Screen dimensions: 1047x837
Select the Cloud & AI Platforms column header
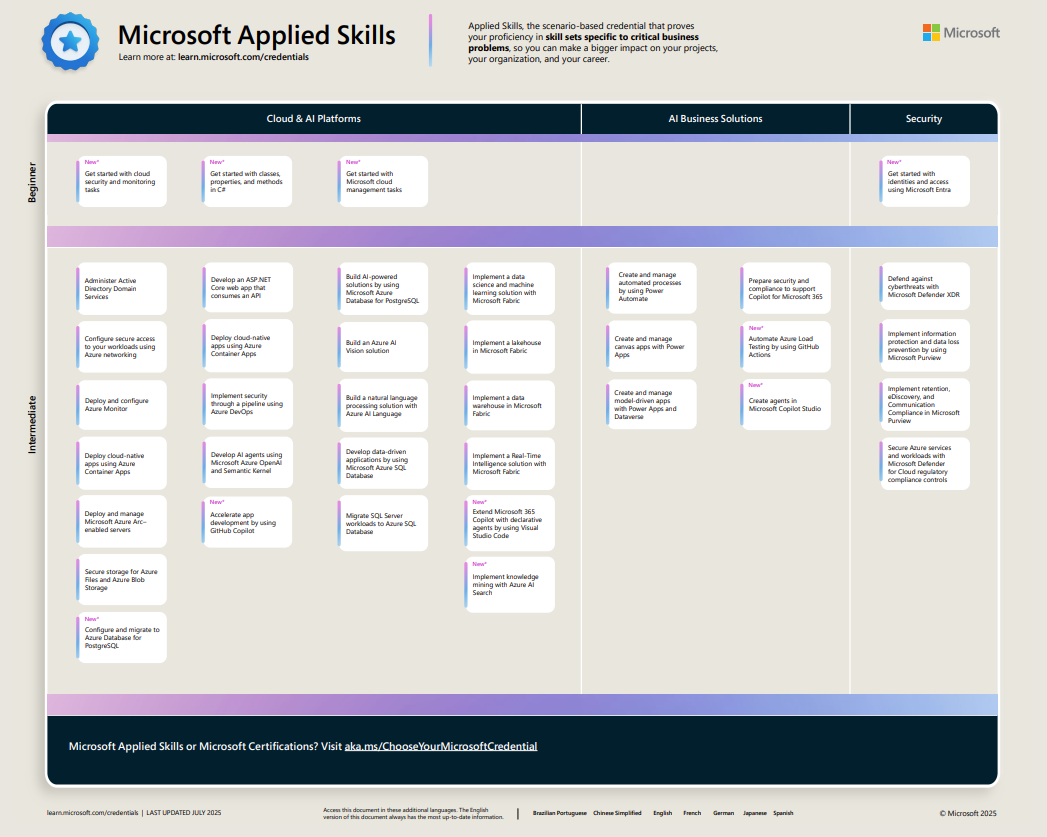[x=314, y=119]
